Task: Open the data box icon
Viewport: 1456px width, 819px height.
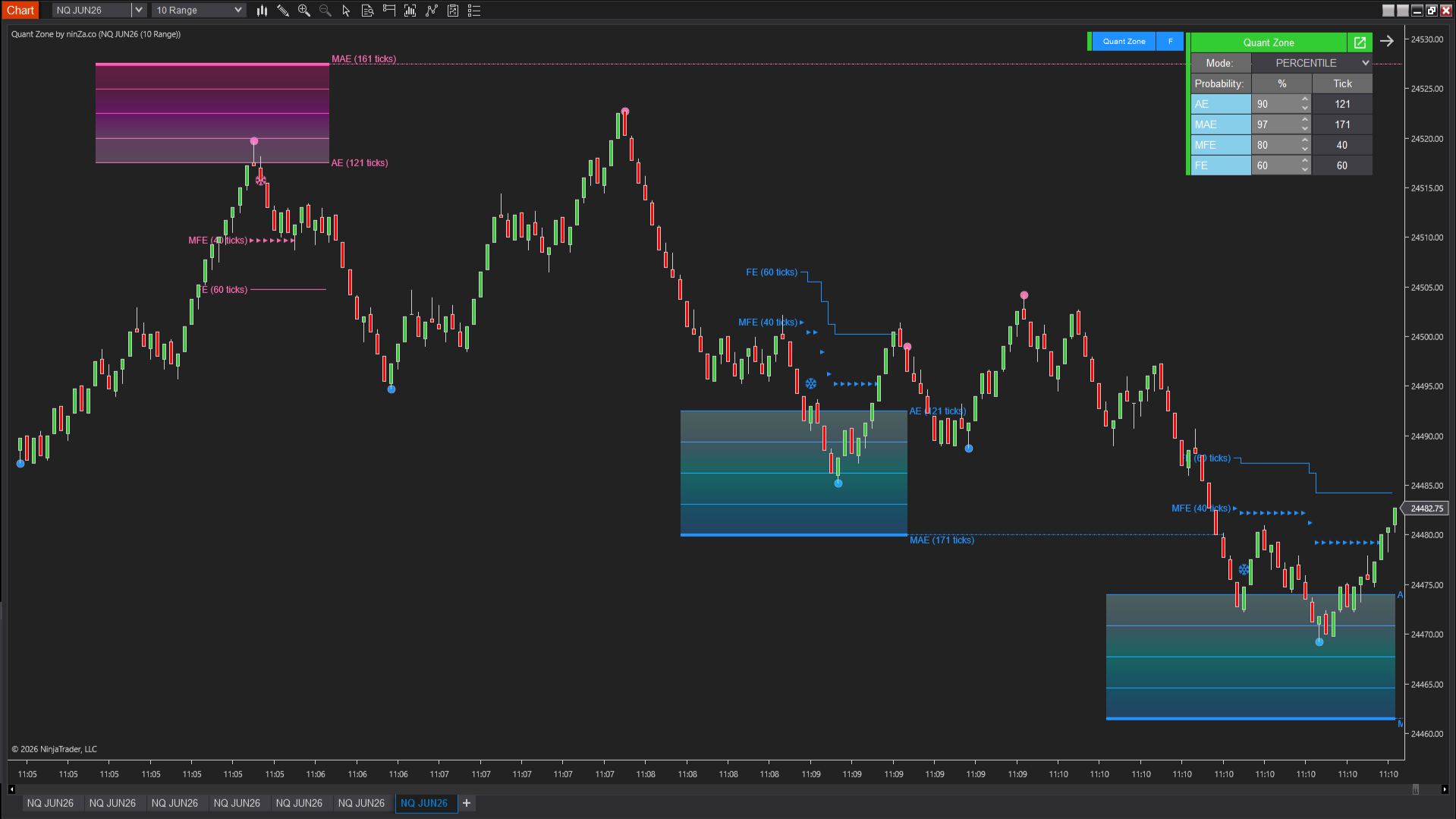Action: [367, 11]
